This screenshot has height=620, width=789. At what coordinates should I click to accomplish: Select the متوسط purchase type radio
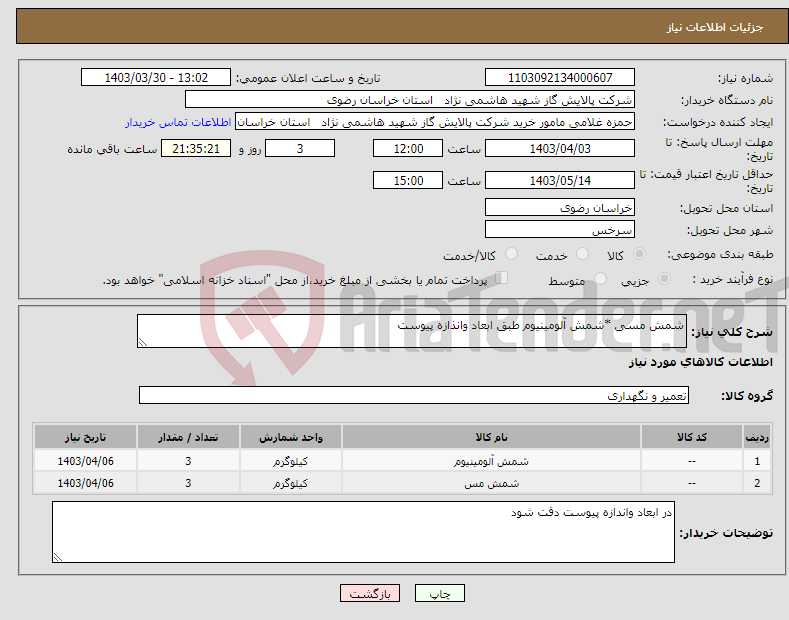(600, 278)
